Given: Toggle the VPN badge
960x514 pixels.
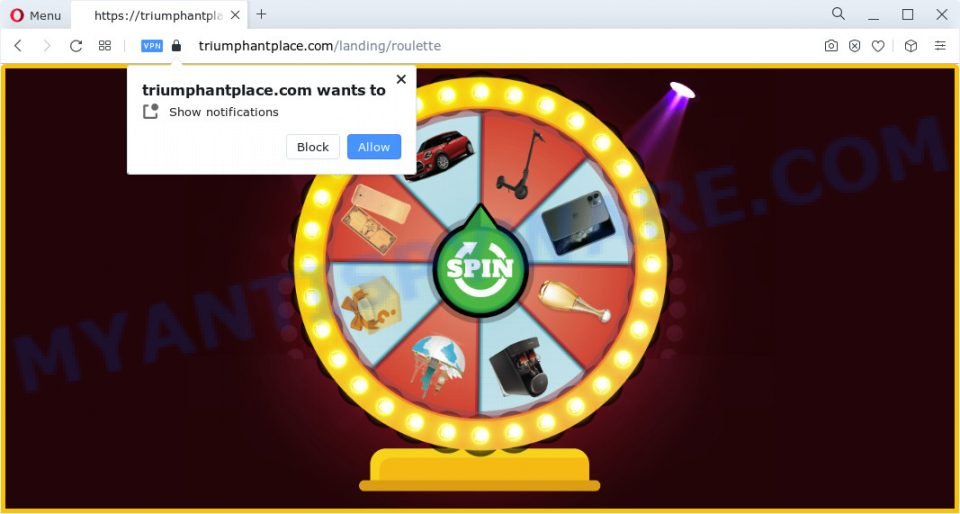Looking at the screenshot, I should coord(152,46).
